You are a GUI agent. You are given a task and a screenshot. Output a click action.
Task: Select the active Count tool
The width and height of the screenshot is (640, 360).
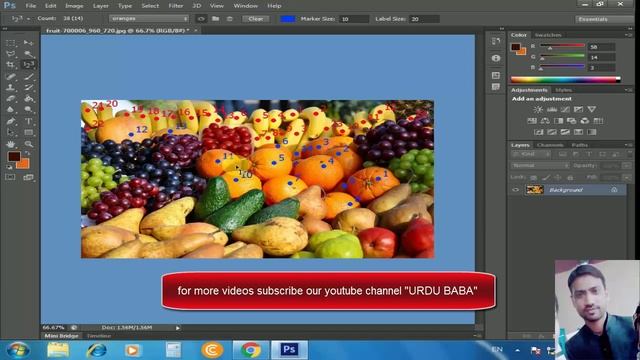coord(28,64)
